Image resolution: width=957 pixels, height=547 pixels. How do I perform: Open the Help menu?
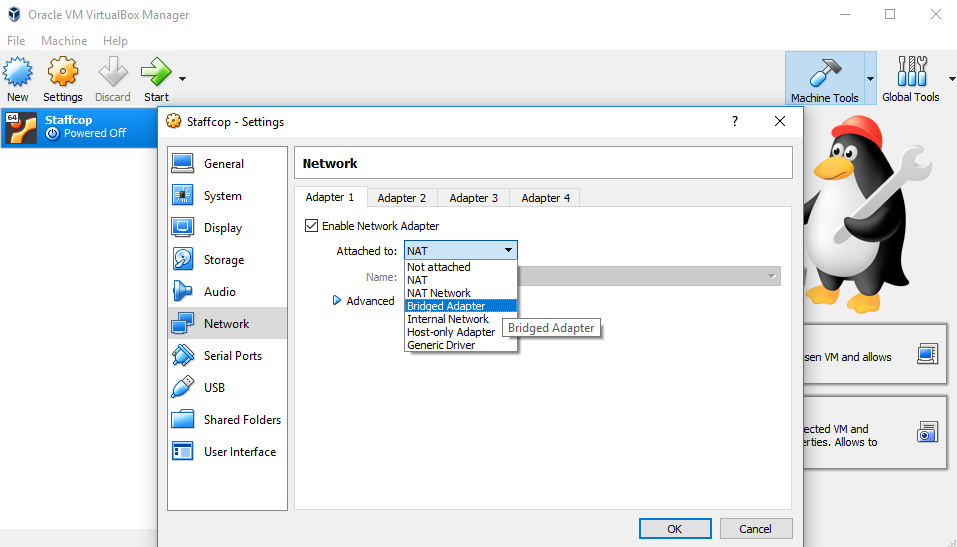(115, 41)
